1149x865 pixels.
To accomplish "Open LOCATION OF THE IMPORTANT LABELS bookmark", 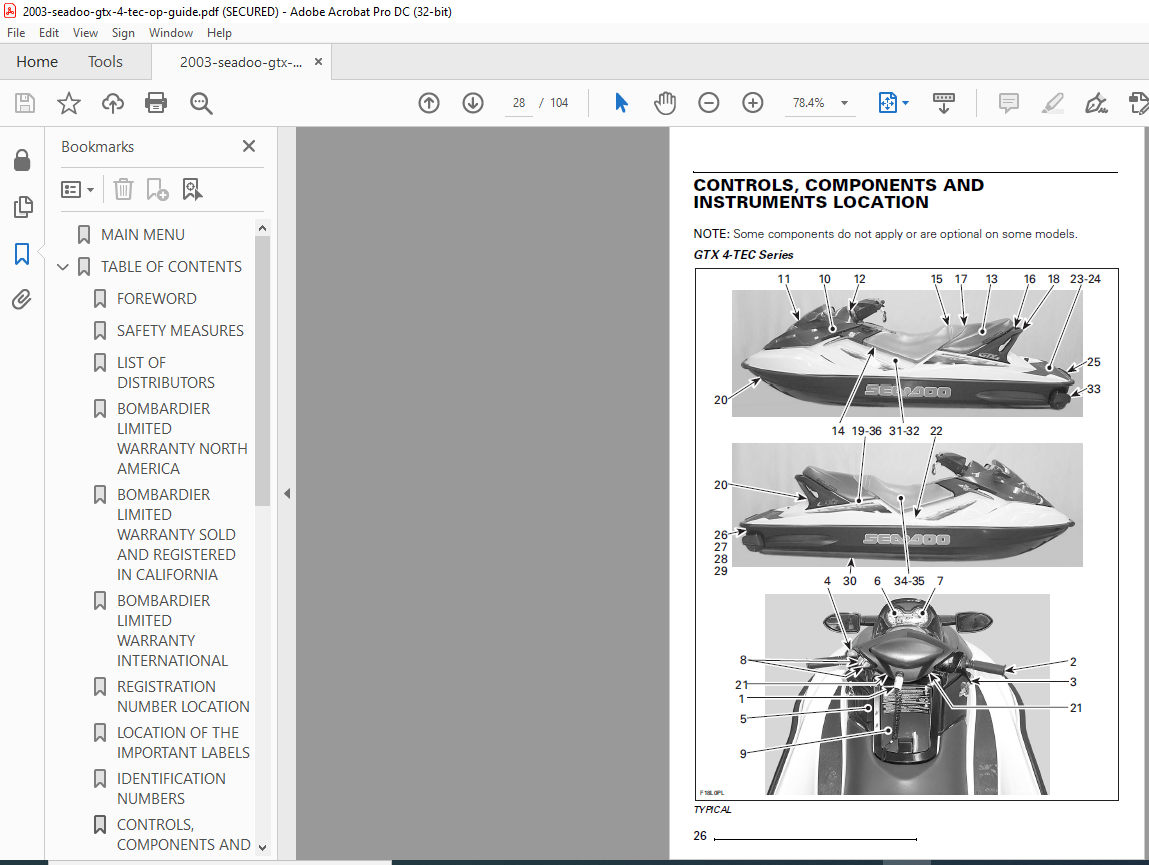I will click(x=183, y=743).
